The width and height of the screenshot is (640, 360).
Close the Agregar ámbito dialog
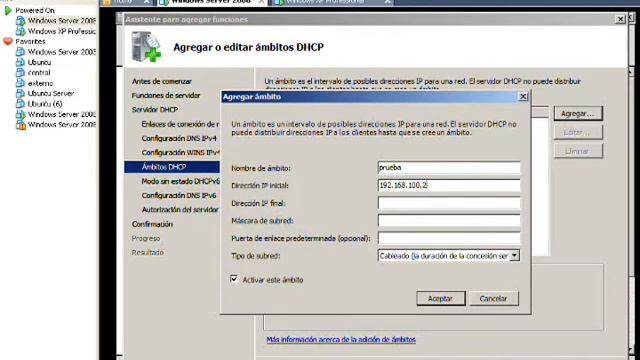tap(523, 97)
